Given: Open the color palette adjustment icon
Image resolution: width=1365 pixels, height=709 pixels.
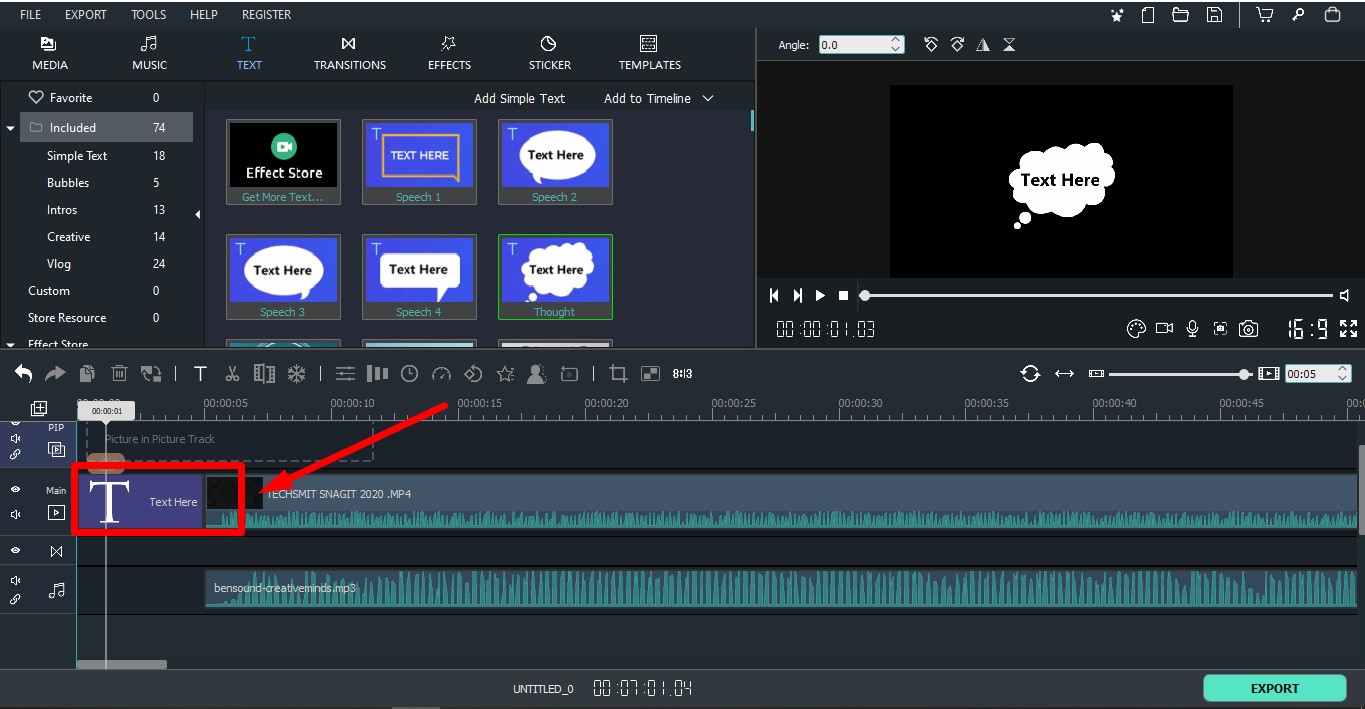Looking at the screenshot, I should pos(1135,328).
